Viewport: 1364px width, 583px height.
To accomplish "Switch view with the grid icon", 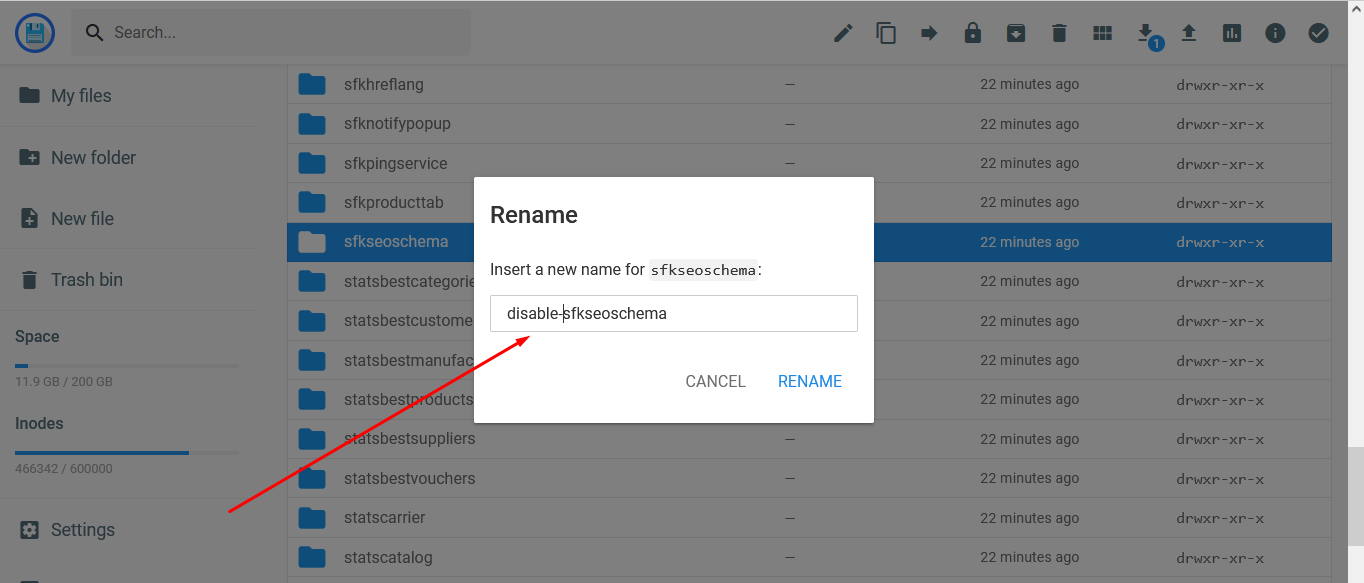I will [x=1102, y=33].
